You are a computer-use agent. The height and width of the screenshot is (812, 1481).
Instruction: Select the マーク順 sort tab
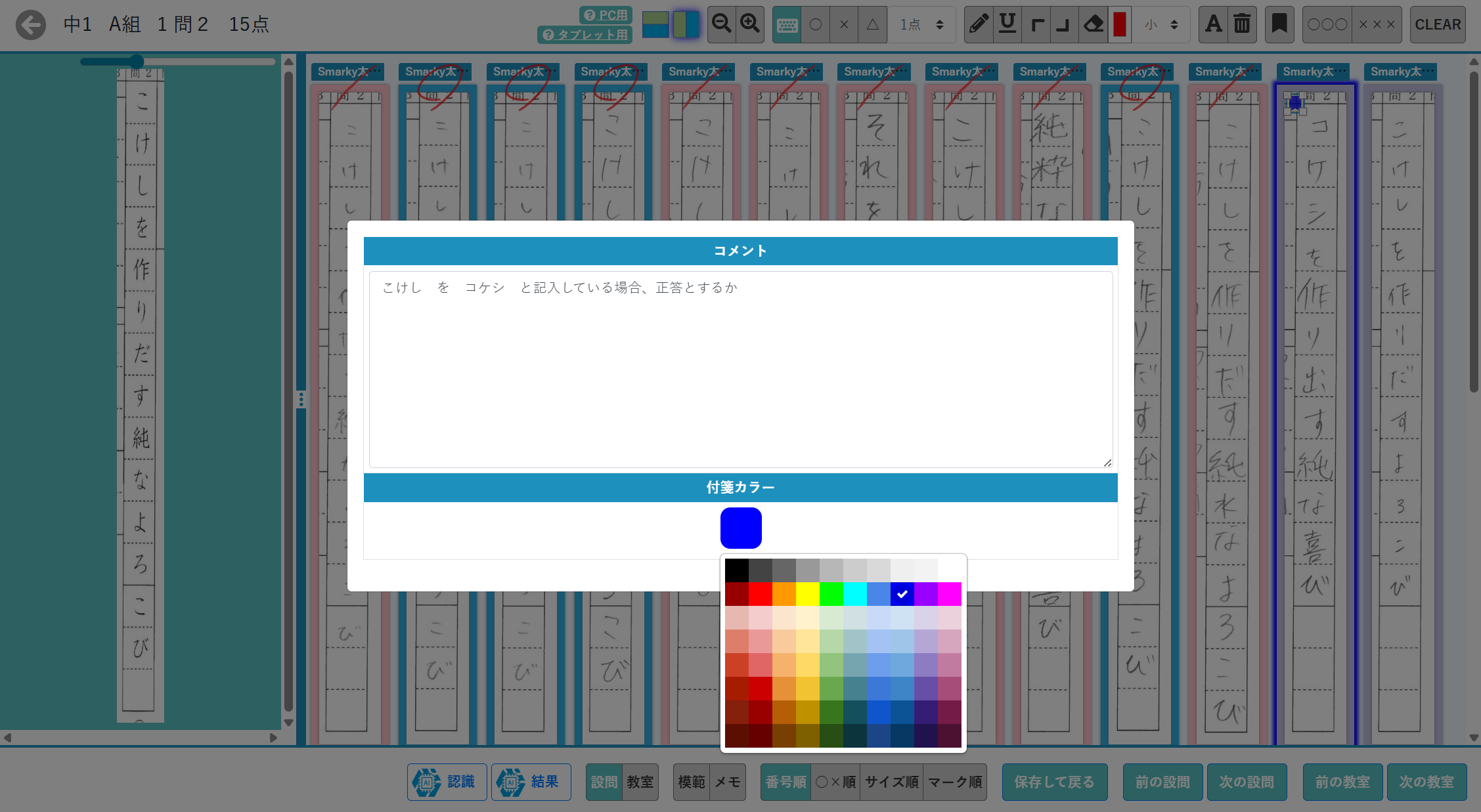(955, 782)
